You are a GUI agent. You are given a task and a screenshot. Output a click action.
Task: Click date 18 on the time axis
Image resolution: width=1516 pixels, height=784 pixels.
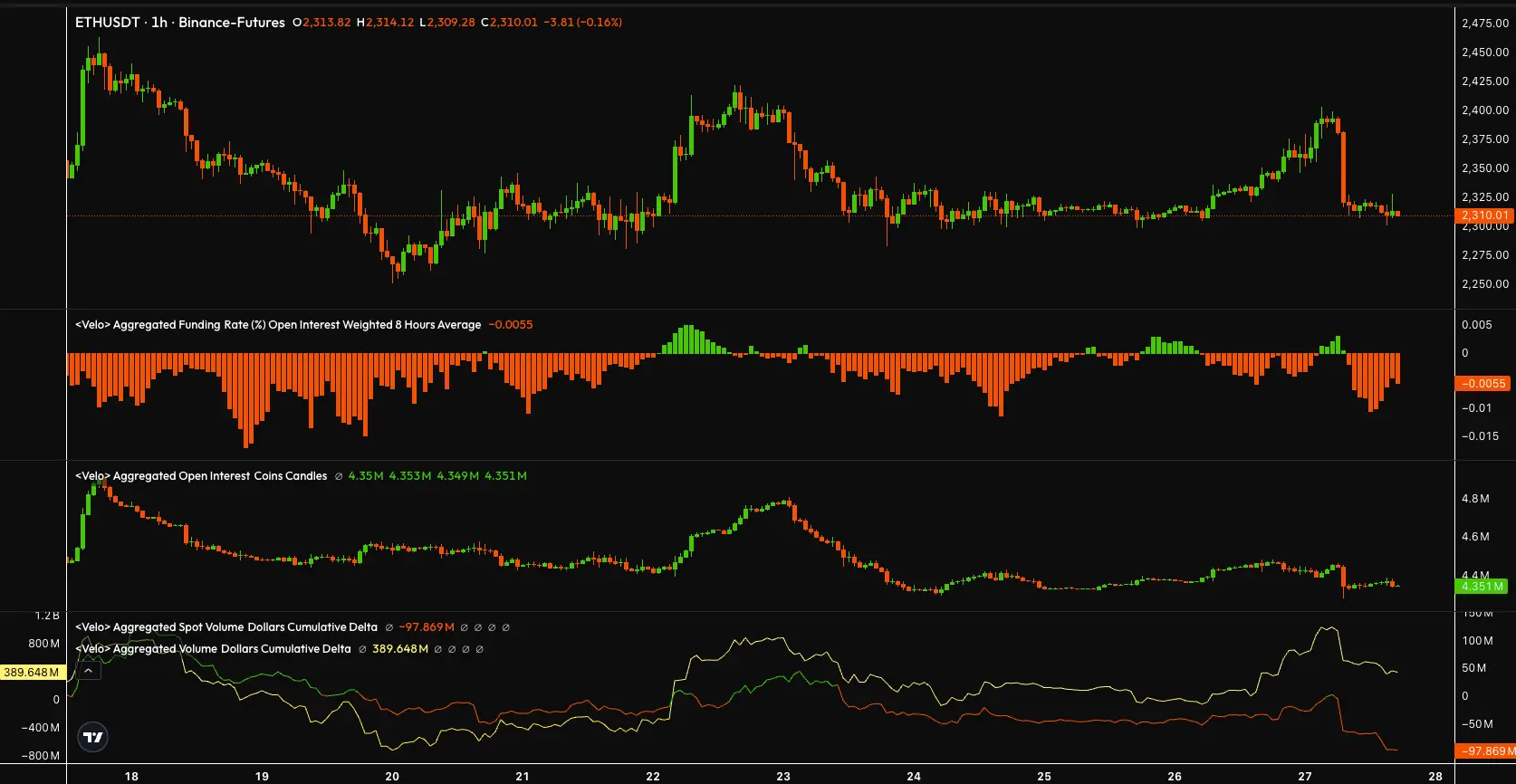(131, 776)
